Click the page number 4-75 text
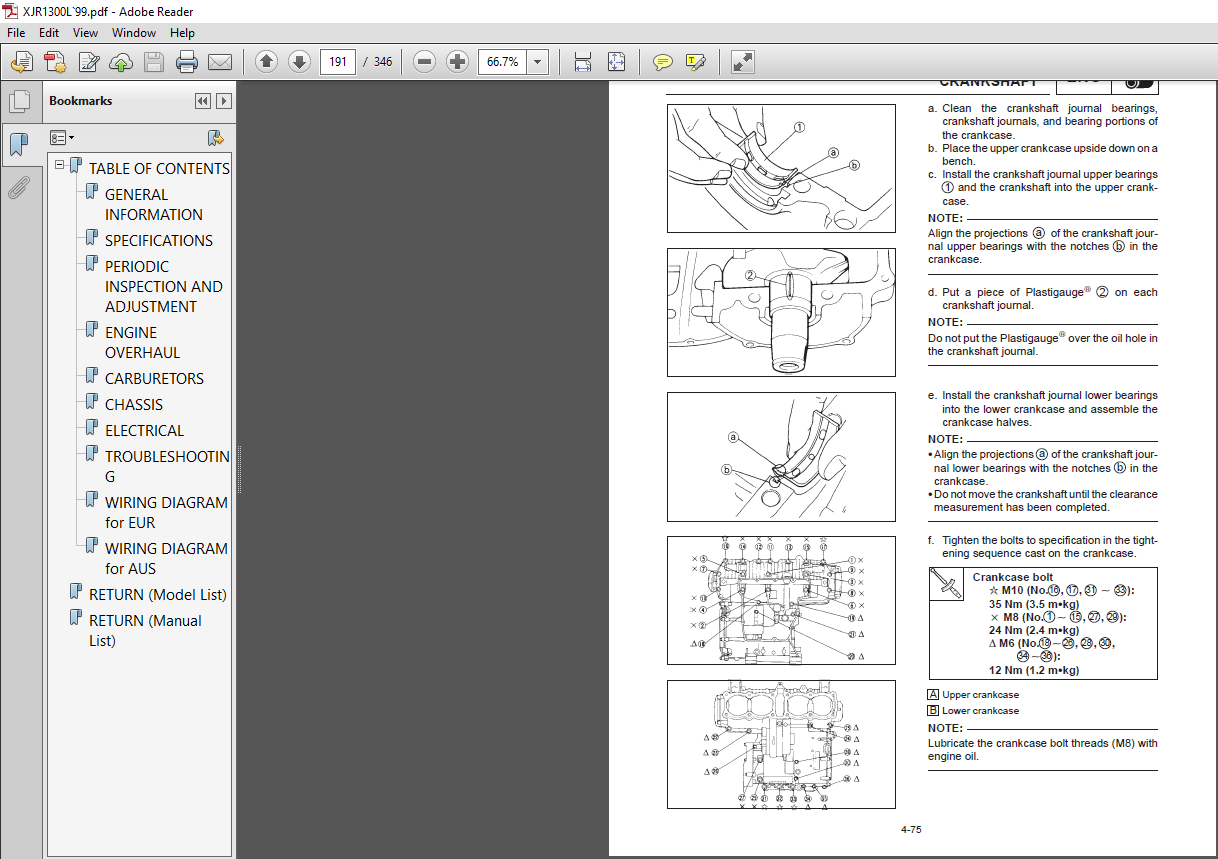 click(912, 829)
